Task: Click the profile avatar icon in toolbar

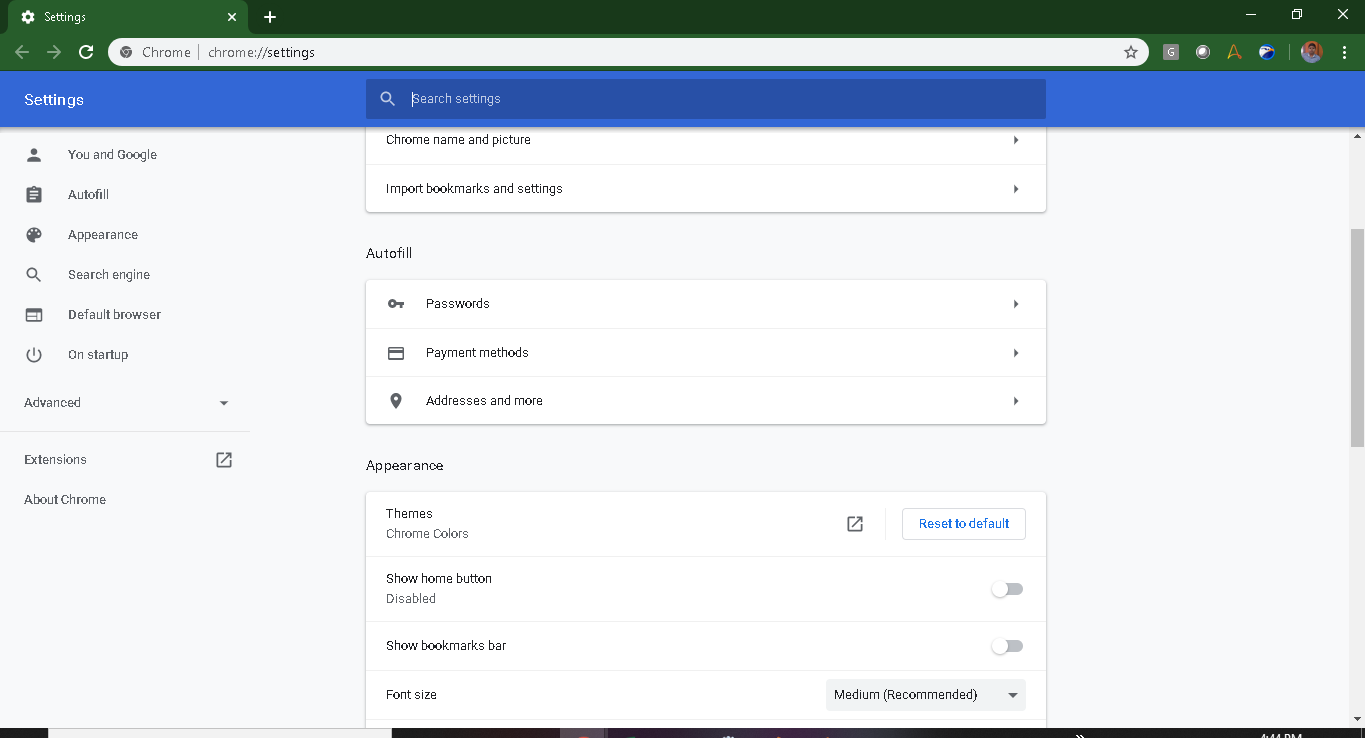Action: [x=1312, y=52]
